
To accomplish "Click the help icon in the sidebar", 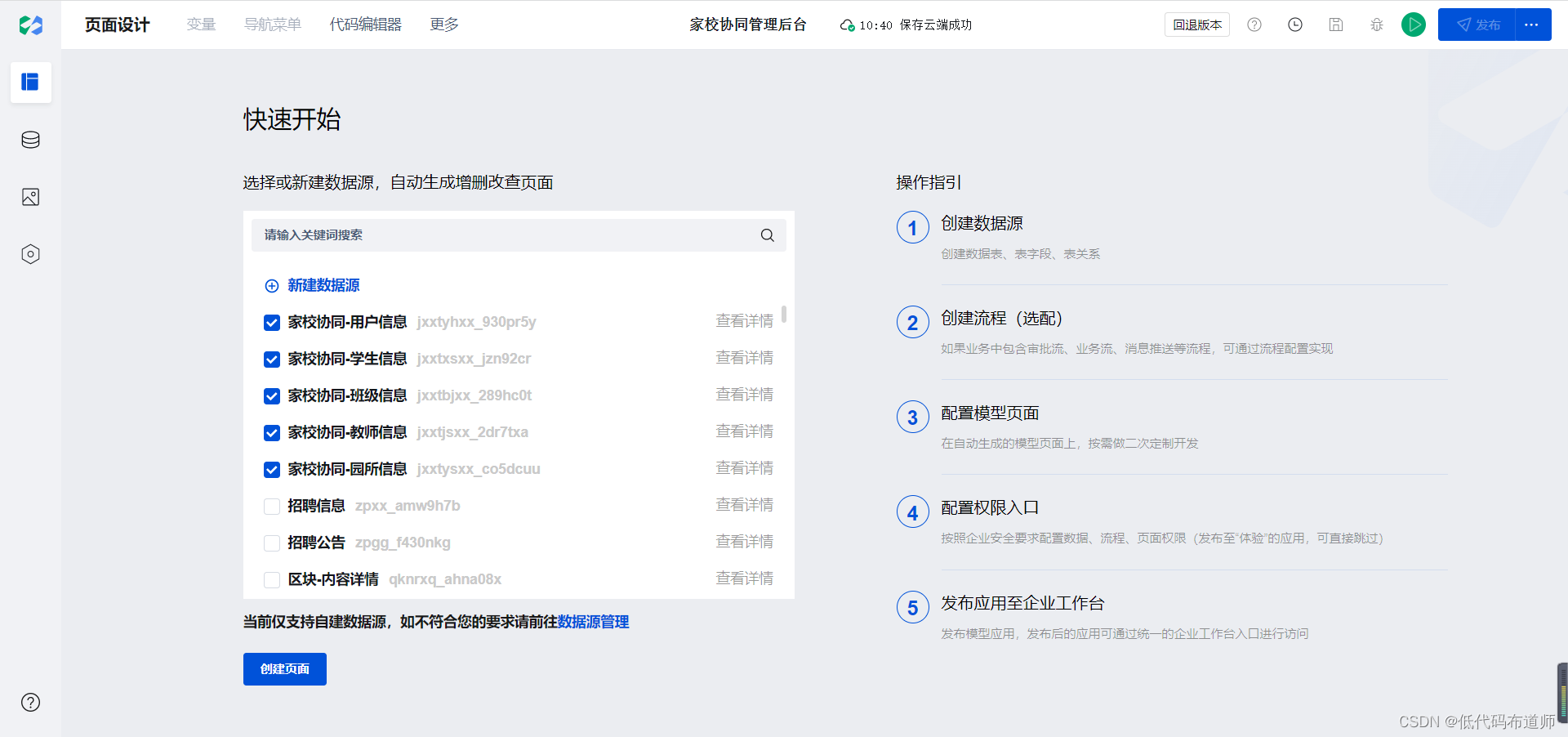I will (x=30, y=702).
